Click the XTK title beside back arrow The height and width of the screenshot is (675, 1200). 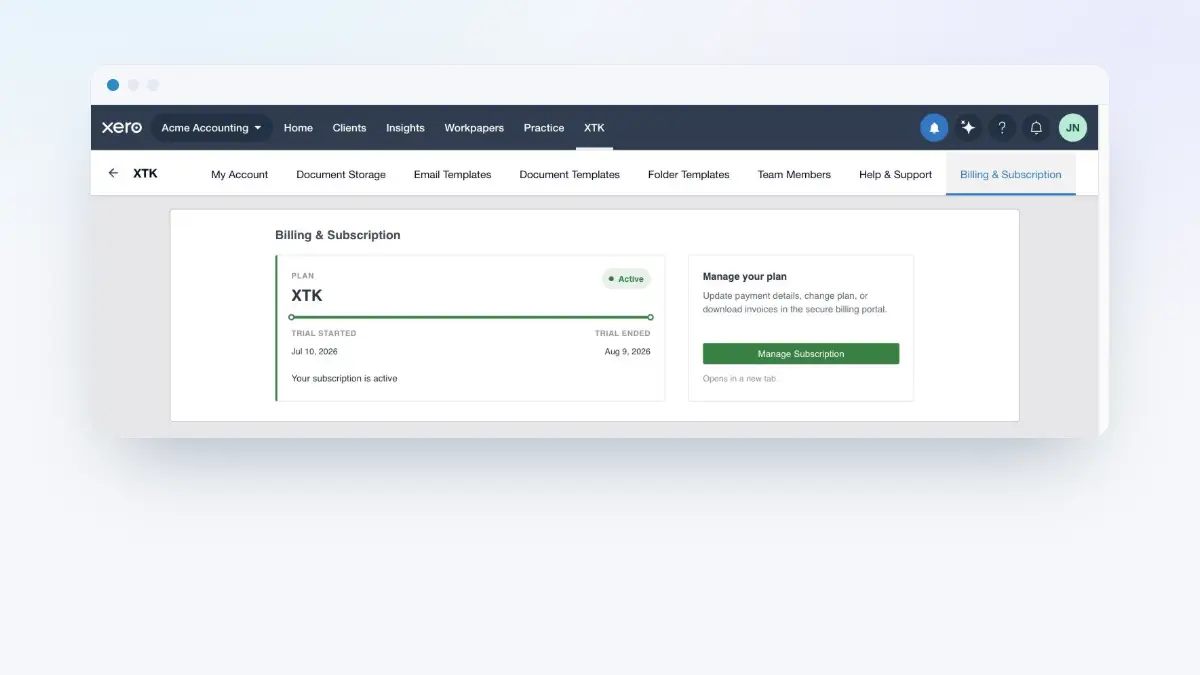(145, 173)
